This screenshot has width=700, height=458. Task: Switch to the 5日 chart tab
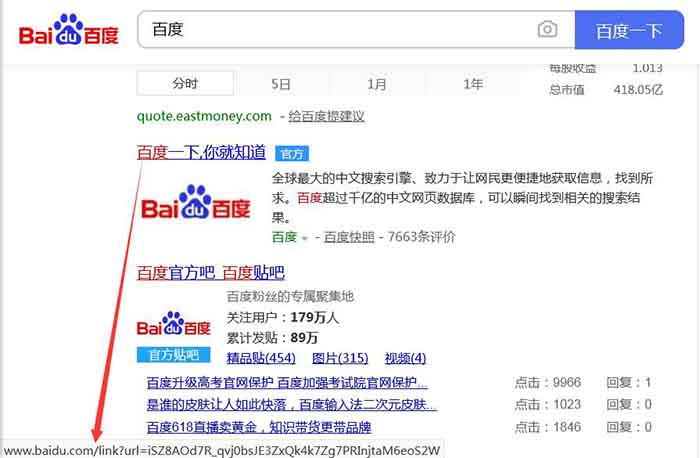coord(281,83)
